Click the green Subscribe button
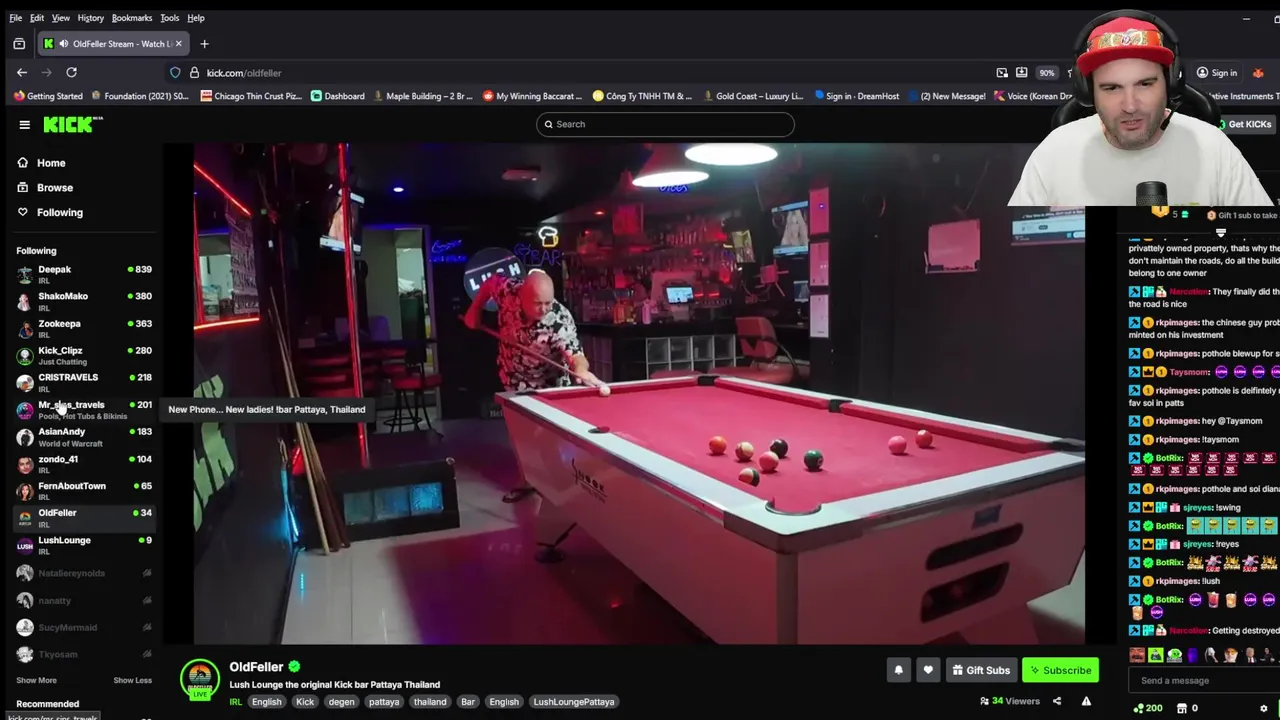Viewport: 1280px width, 720px height. point(1060,670)
